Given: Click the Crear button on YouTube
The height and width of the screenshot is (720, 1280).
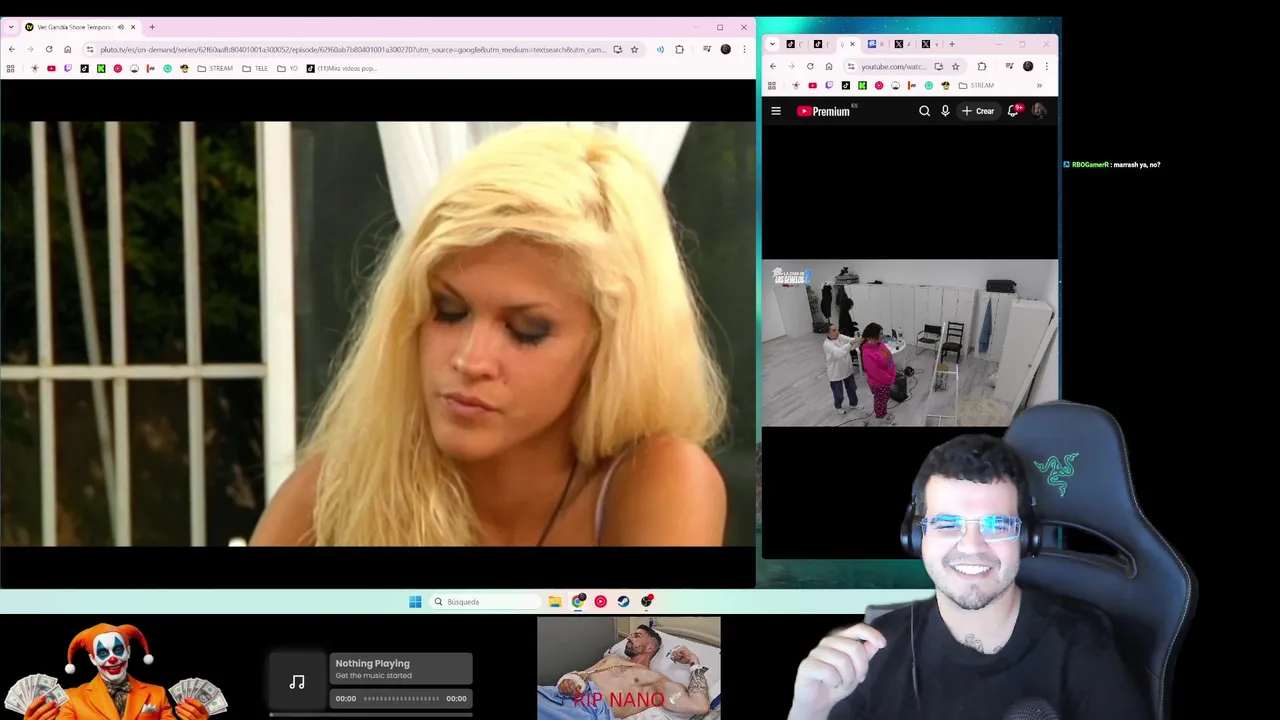Looking at the screenshot, I should [978, 111].
